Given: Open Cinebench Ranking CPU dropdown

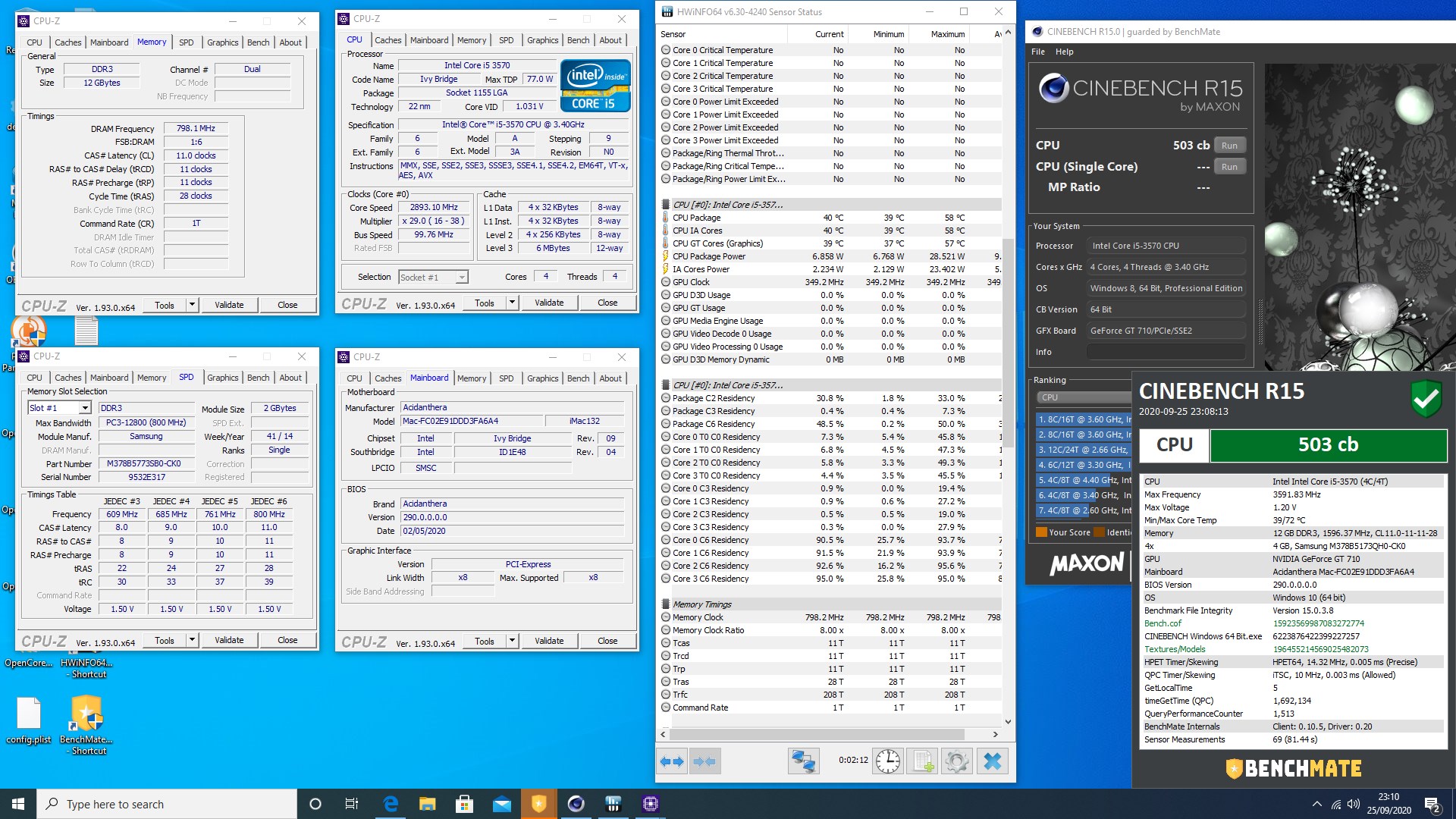Looking at the screenshot, I should (x=1084, y=397).
